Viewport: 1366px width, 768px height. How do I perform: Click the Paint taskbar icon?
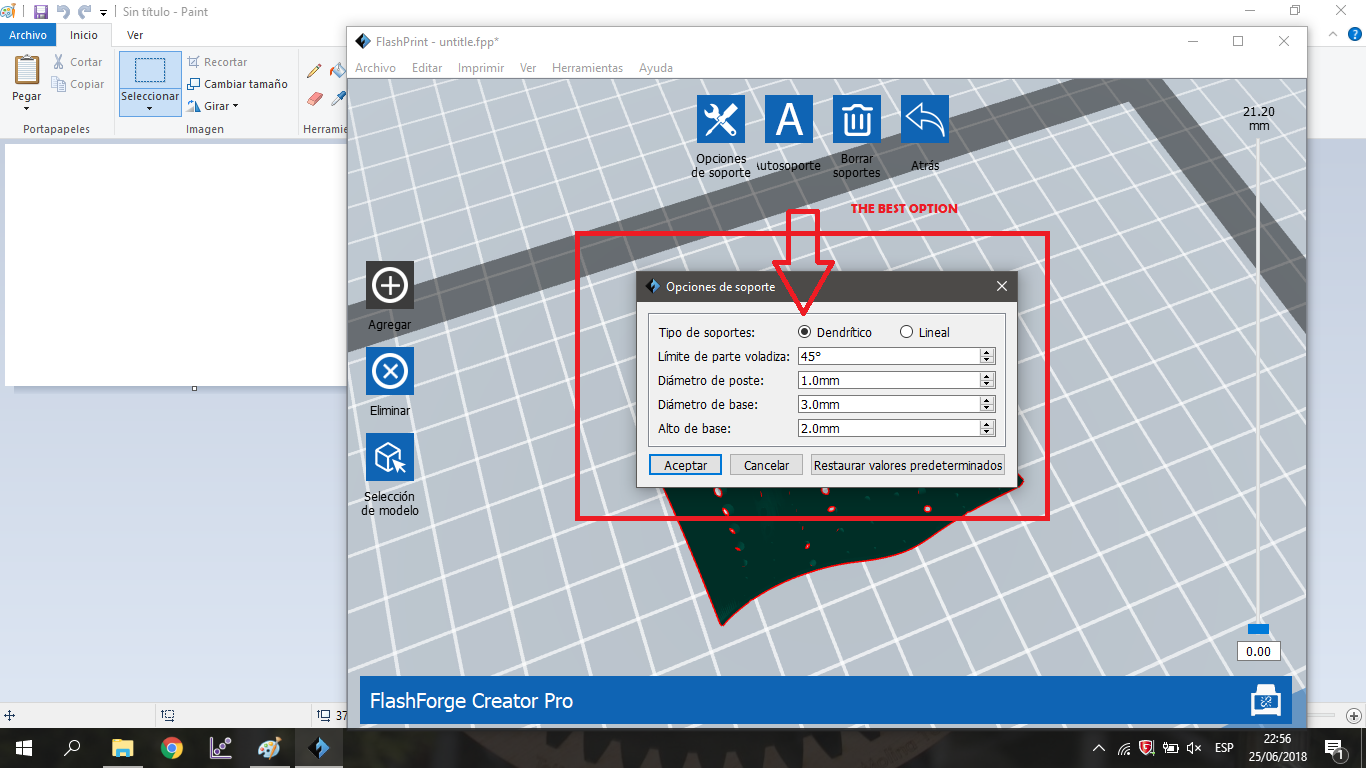coord(270,747)
